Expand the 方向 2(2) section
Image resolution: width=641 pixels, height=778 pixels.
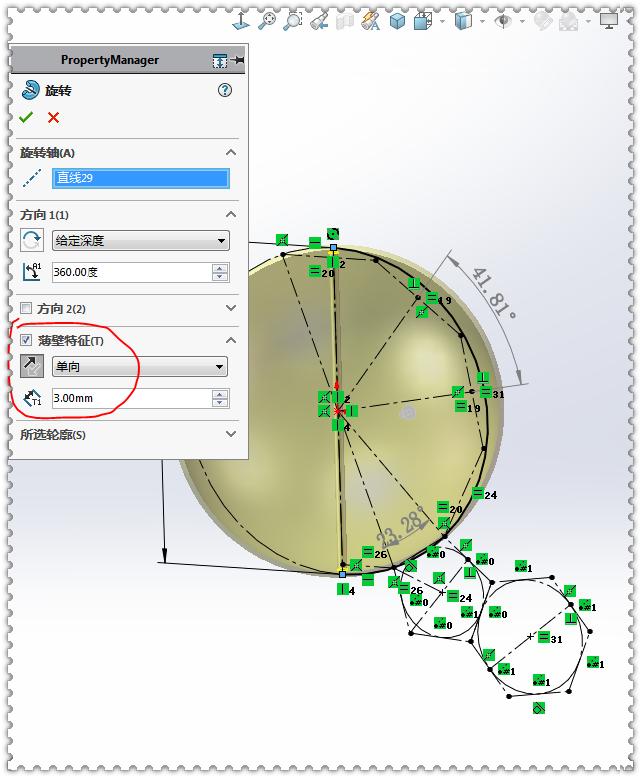pos(231,308)
